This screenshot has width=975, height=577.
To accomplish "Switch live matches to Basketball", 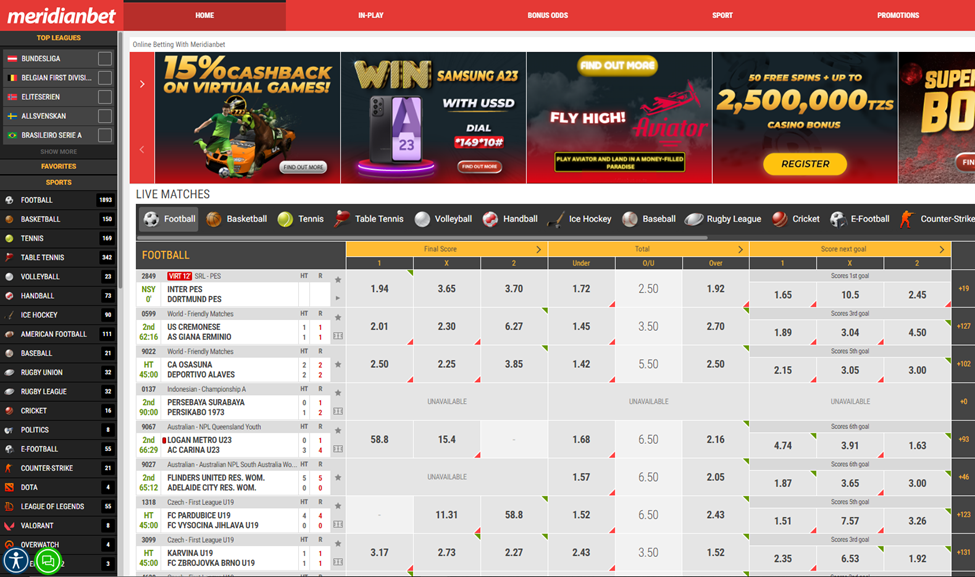I will (x=237, y=219).
